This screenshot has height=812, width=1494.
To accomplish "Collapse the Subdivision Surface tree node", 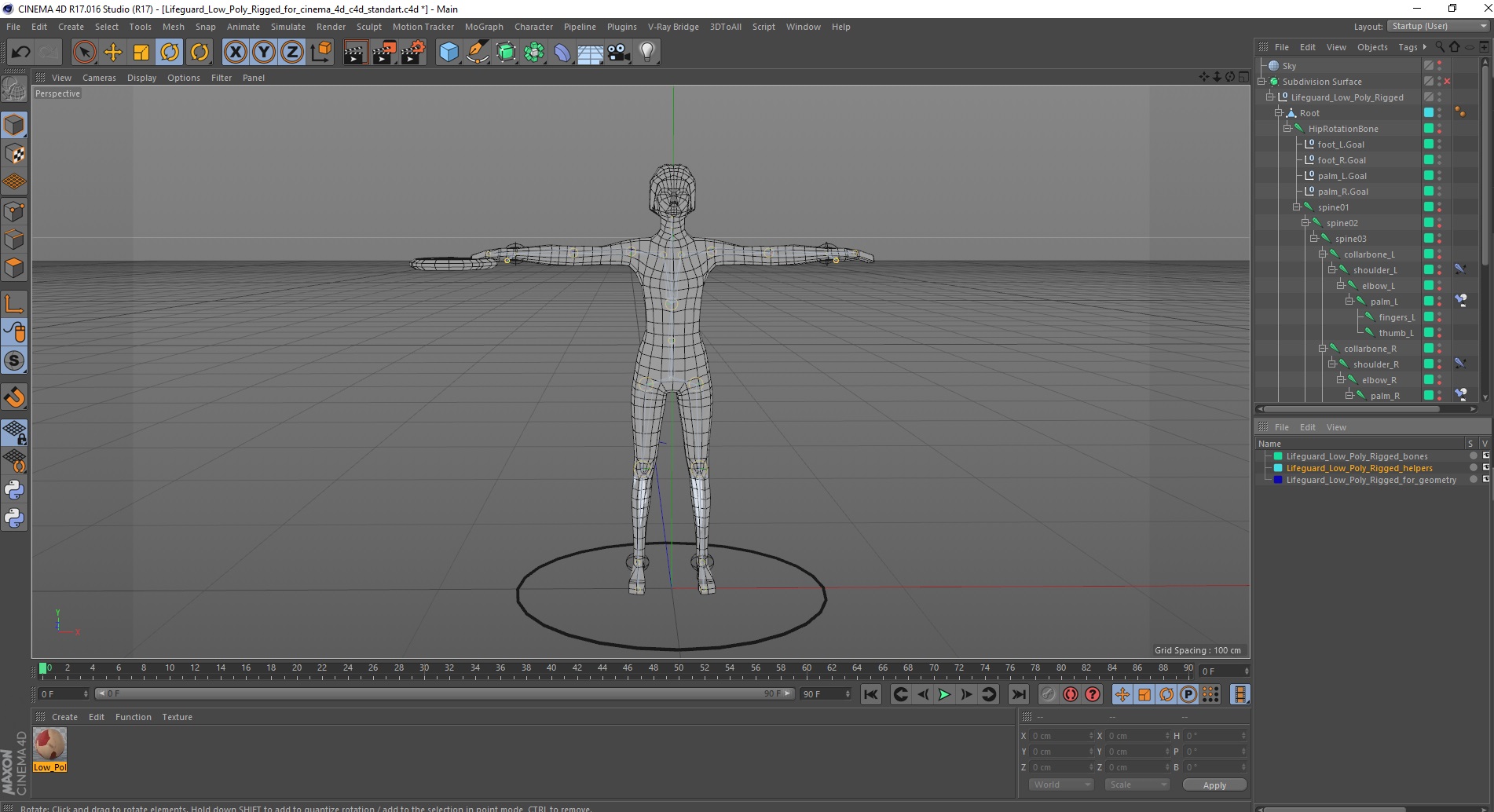I will coord(1261,82).
